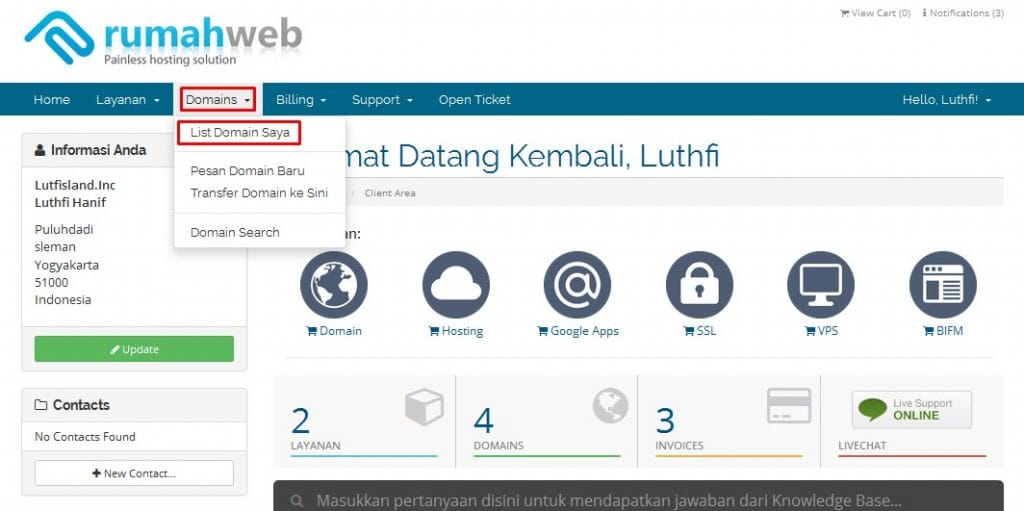This screenshot has height=511, width=1024.
Task: Select Domain Search menu entry
Action: 235,233
